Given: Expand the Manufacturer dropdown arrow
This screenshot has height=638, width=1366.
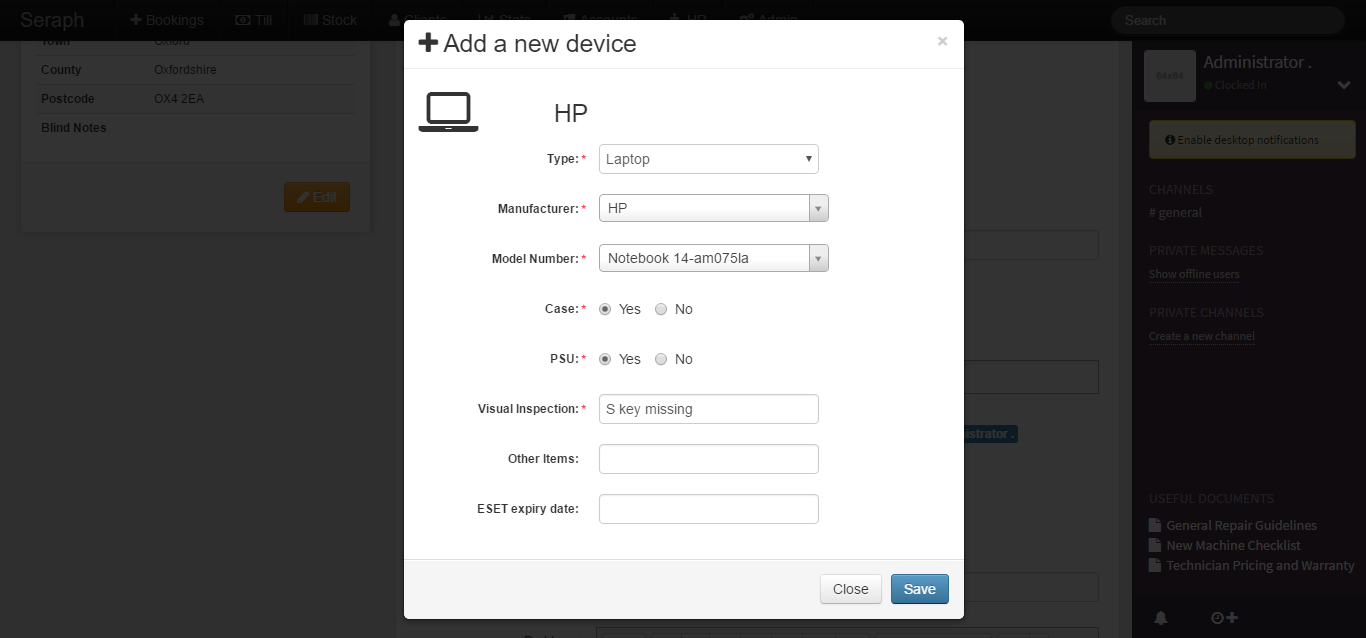Looking at the screenshot, I should 818,209.
